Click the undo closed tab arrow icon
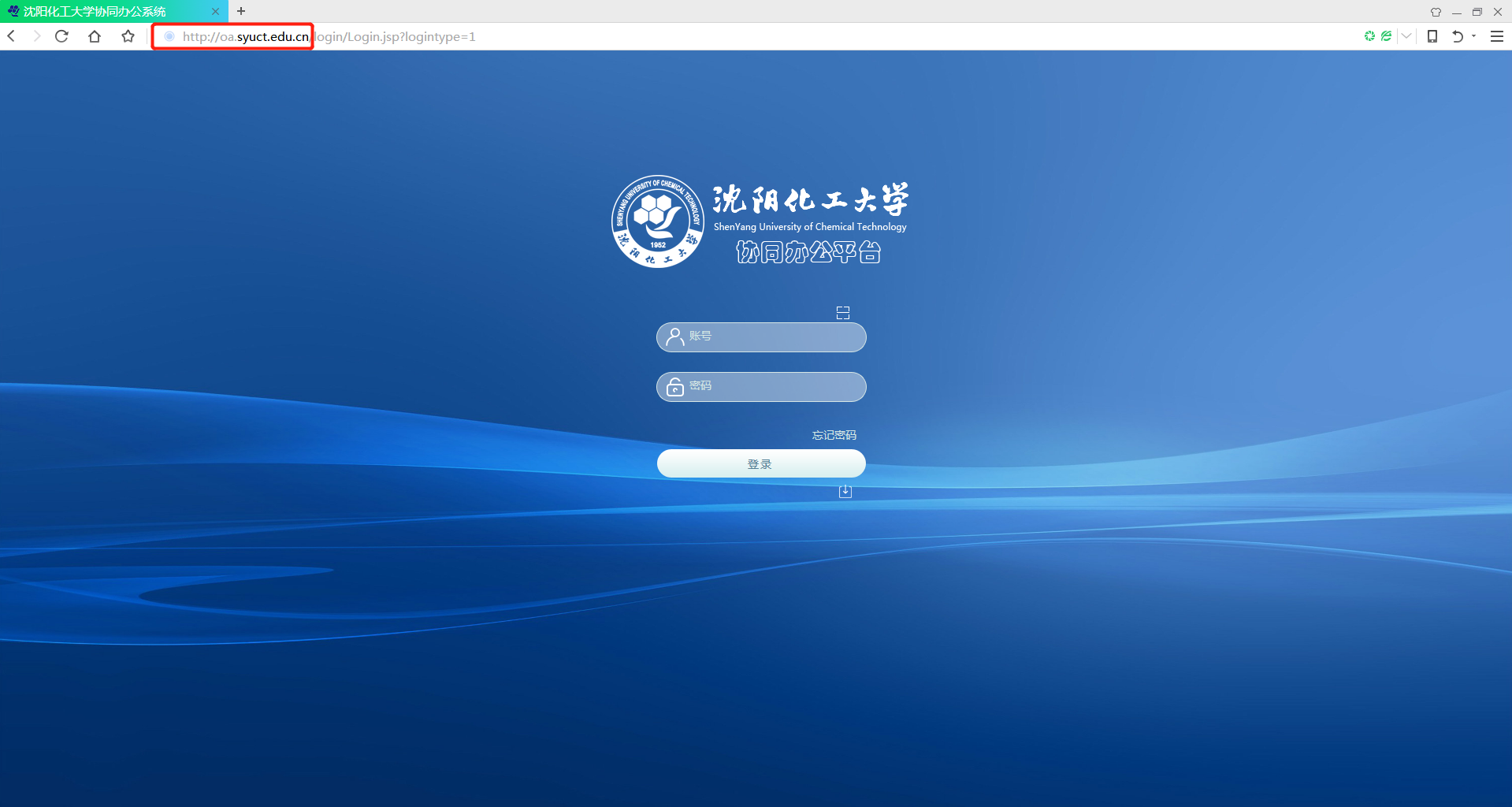This screenshot has width=1512, height=807. tap(1458, 36)
